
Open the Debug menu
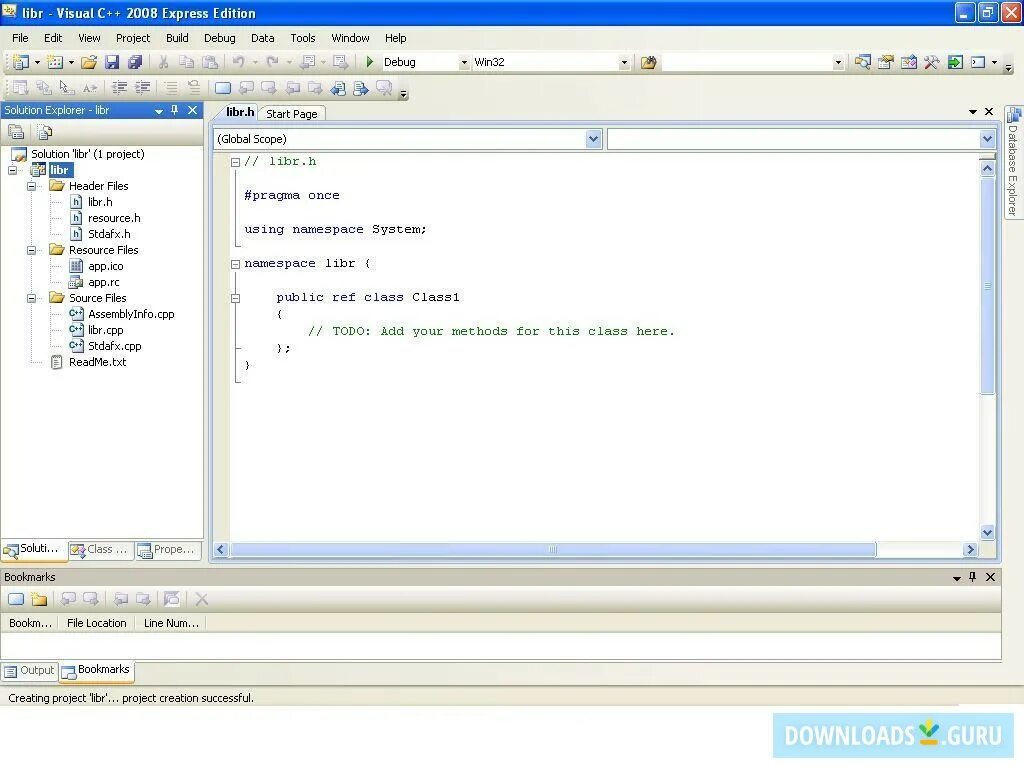(219, 38)
